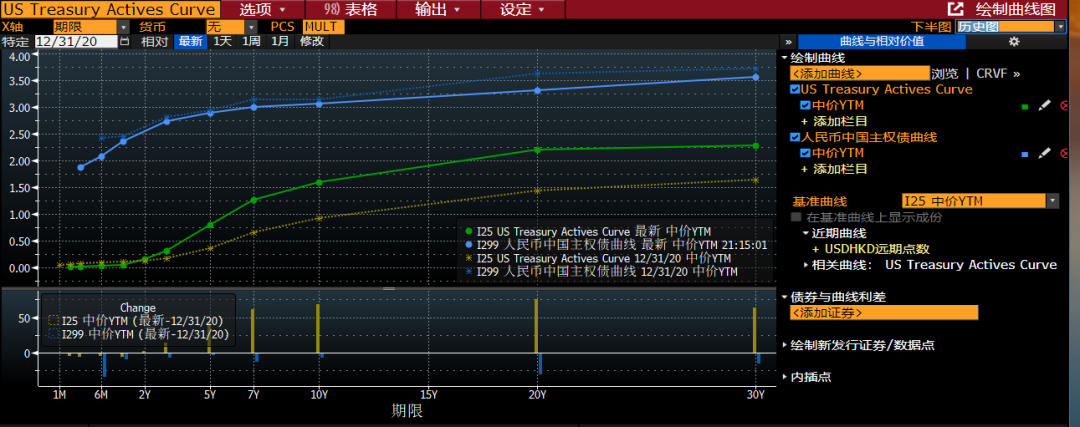The height and width of the screenshot is (427, 1080).
Task: Toggle the US Treasury Actives Curve checkbox
Action: [795, 90]
